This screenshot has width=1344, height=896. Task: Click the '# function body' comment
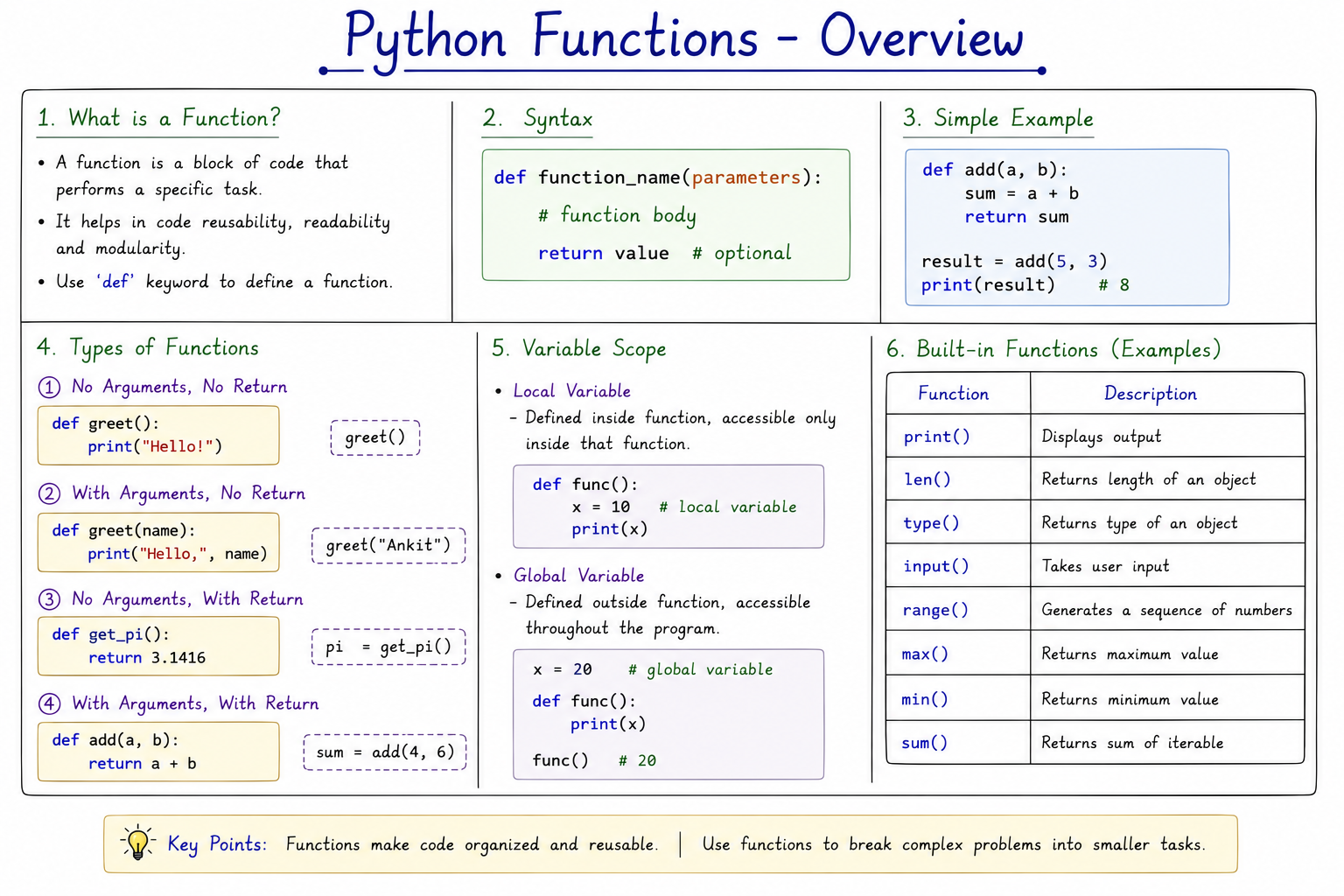point(617,215)
